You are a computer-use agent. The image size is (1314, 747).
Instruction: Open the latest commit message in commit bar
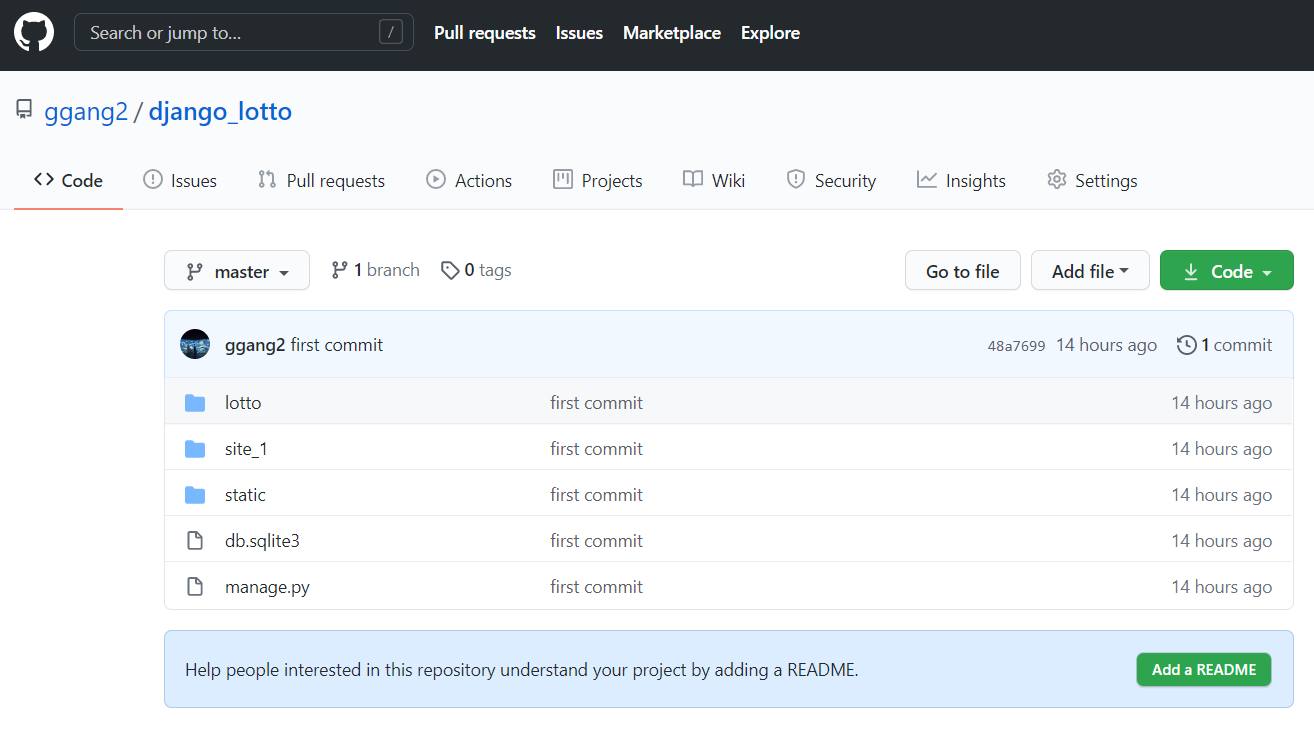click(337, 345)
